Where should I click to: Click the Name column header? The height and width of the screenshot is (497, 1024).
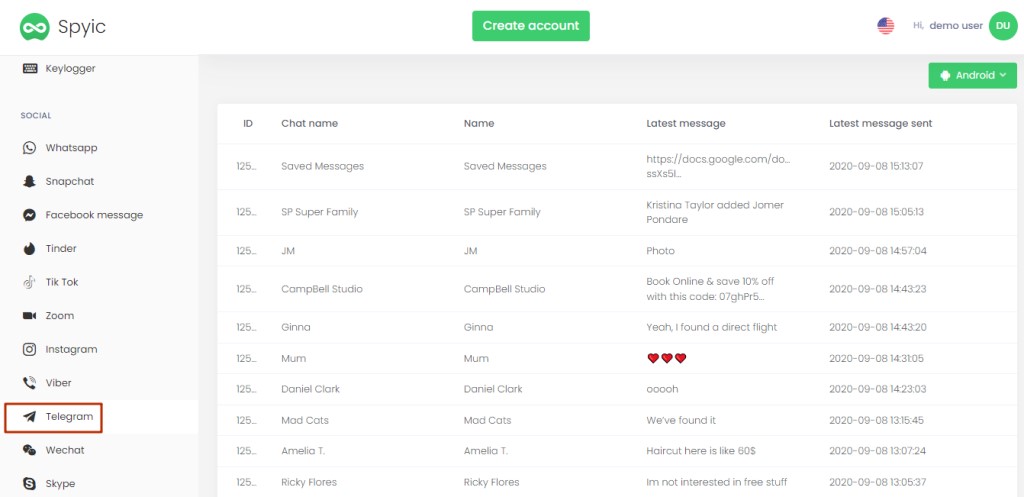point(479,123)
